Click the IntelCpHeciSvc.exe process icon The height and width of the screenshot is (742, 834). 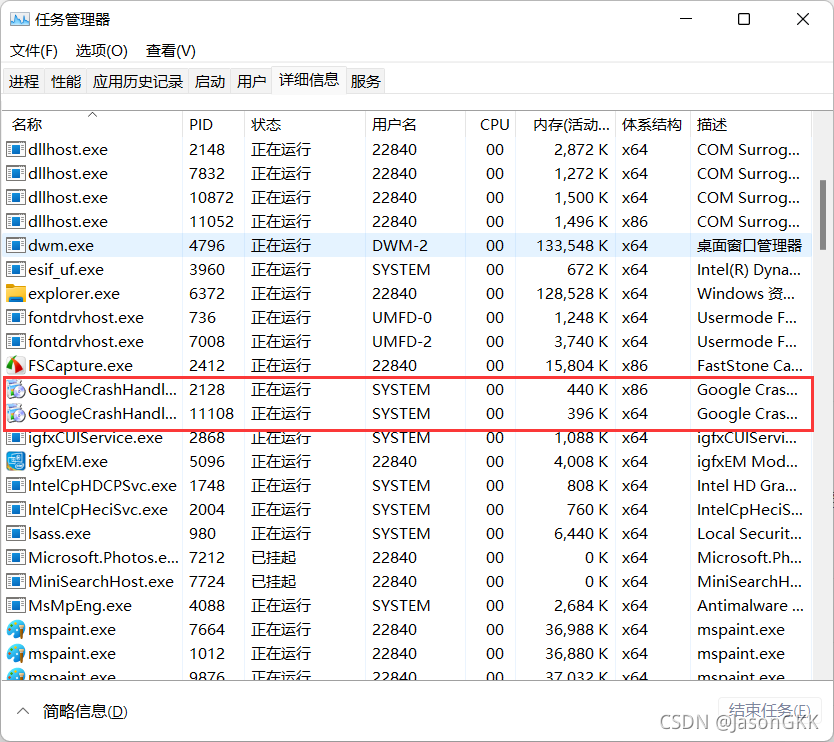15,509
